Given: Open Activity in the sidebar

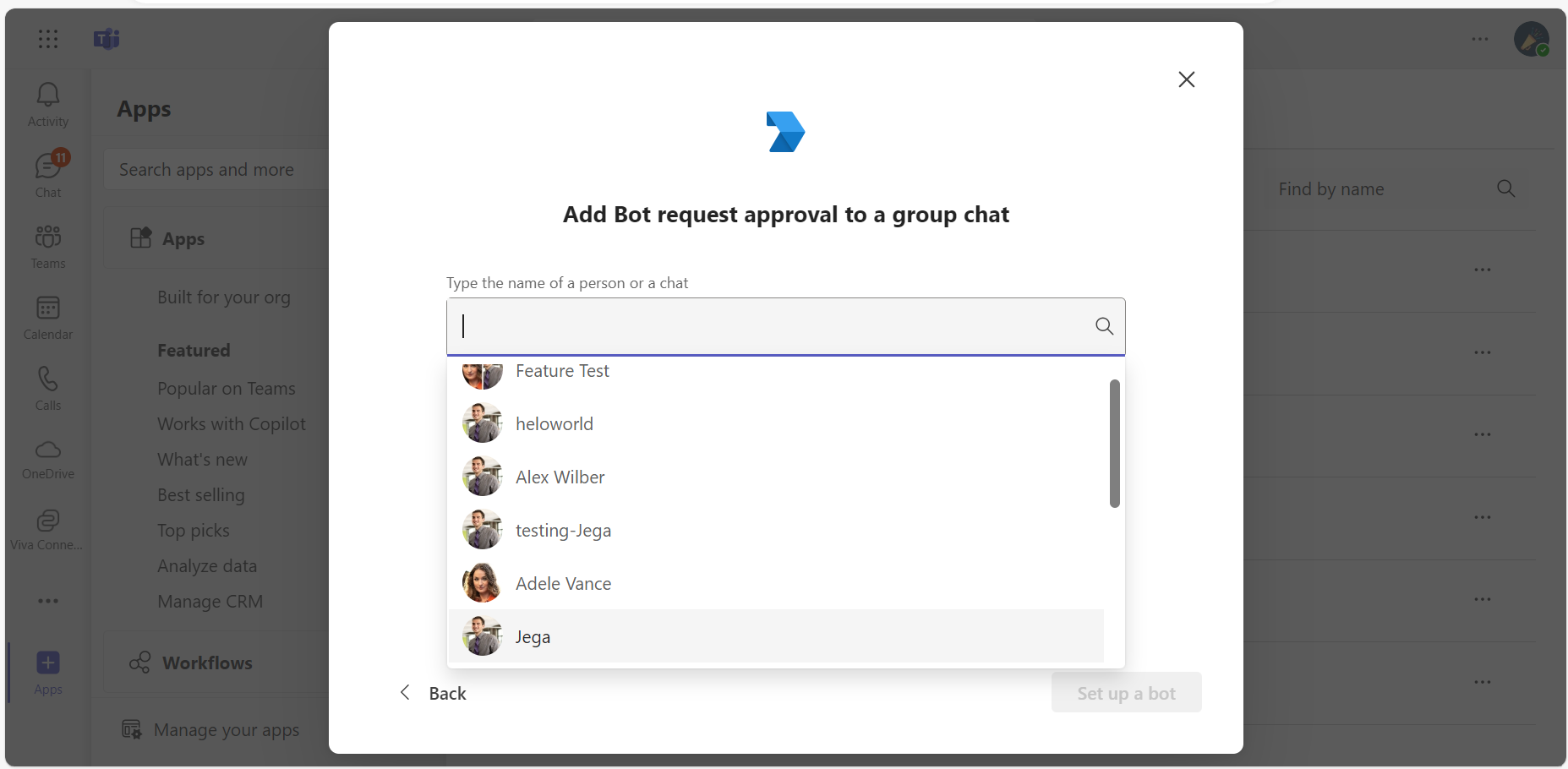Looking at the screenshot, I should [48, 105].
